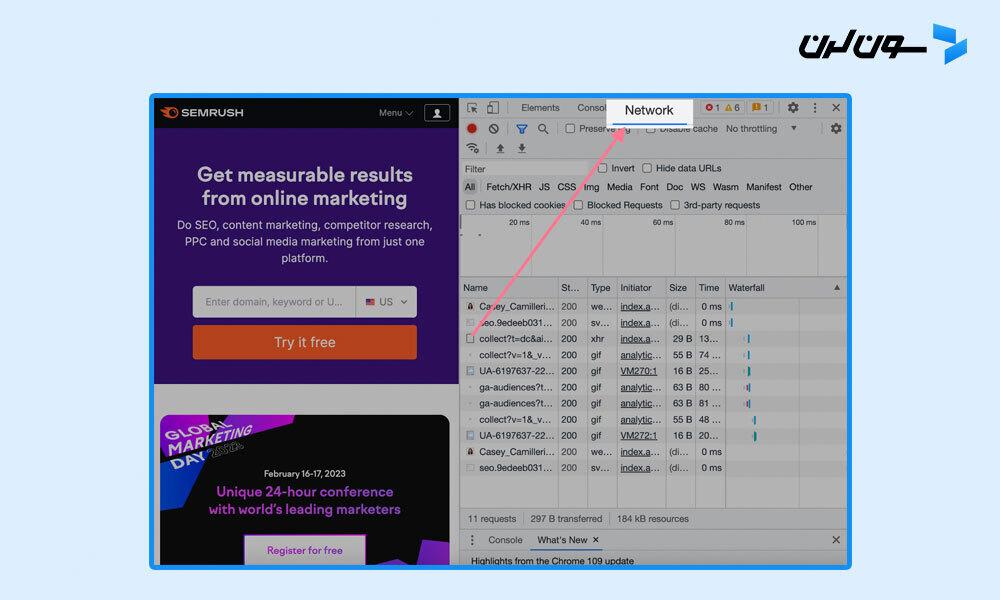Open Network conditions via the wifi icon
Viewport: 1000px width, 600px height.
click(x=473, y=148)
